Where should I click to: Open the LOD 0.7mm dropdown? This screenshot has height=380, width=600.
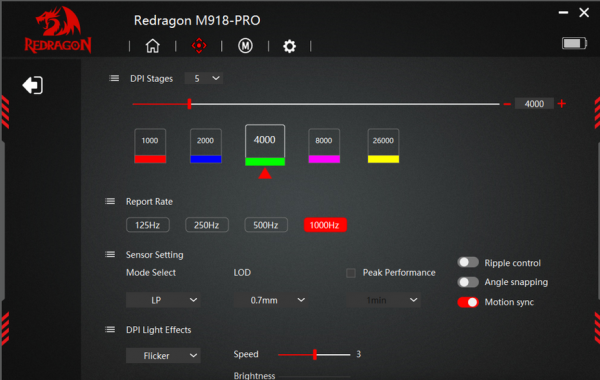pos(271,300)
